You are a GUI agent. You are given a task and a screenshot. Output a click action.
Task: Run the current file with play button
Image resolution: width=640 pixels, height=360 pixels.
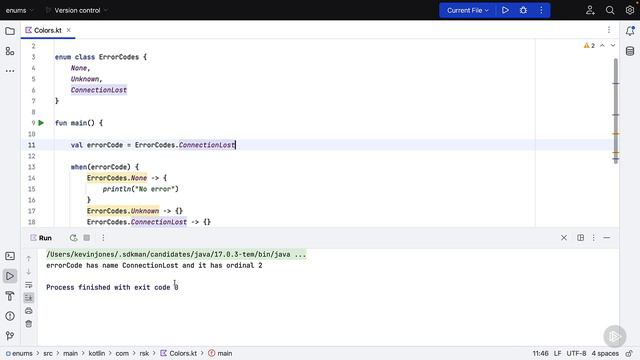(505, 10)
